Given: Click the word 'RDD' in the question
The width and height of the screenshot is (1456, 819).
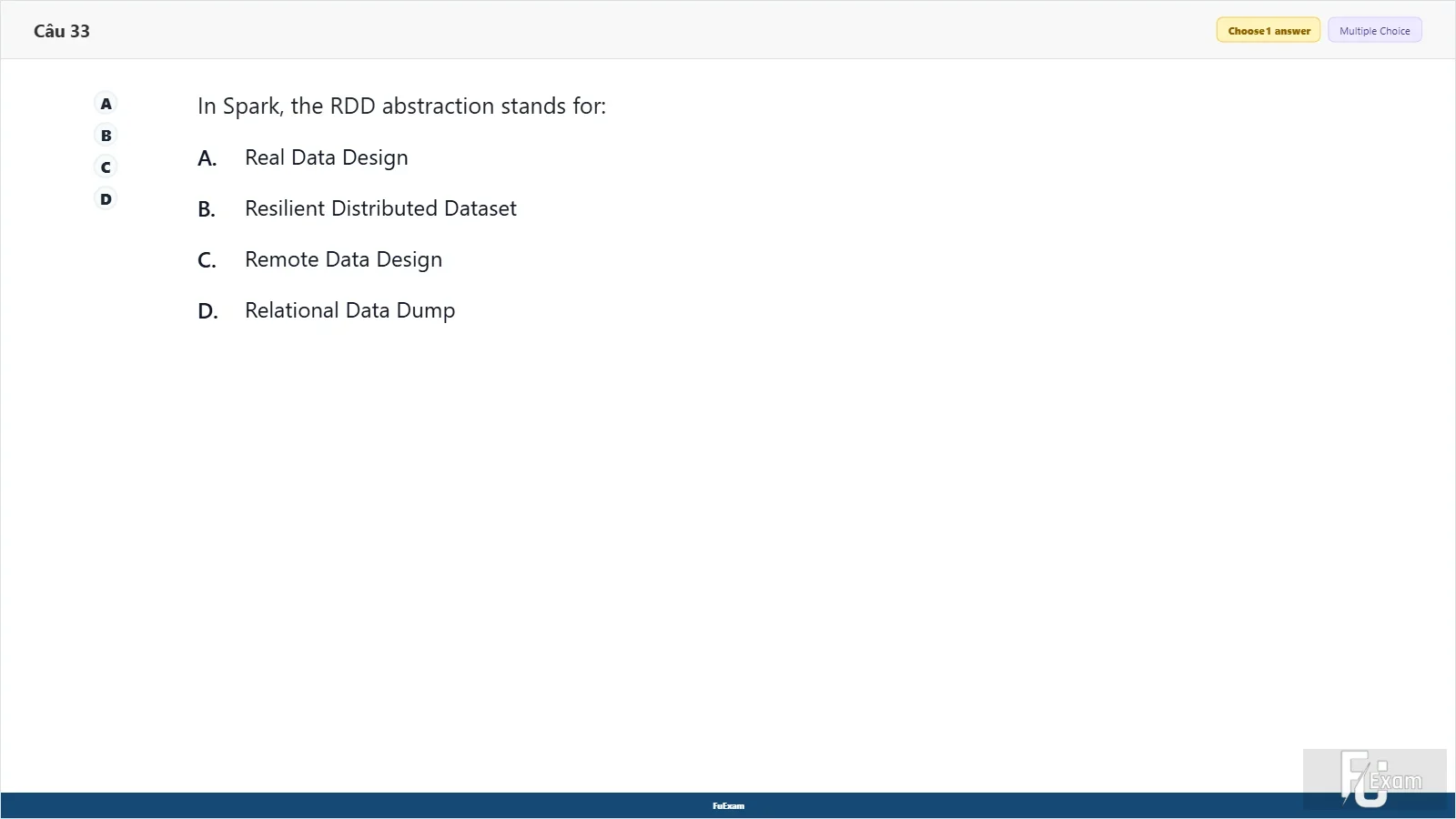Looking at the screenshot, I should click(353, 106).
